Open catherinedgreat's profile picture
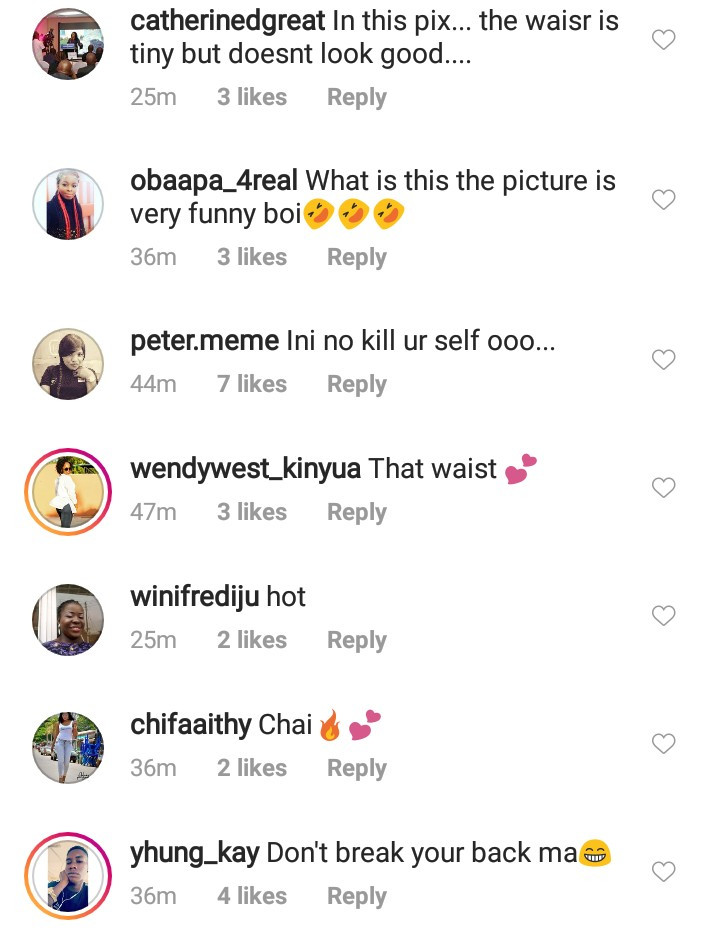The height and width of the screenshot is (939, 720). 68,44
